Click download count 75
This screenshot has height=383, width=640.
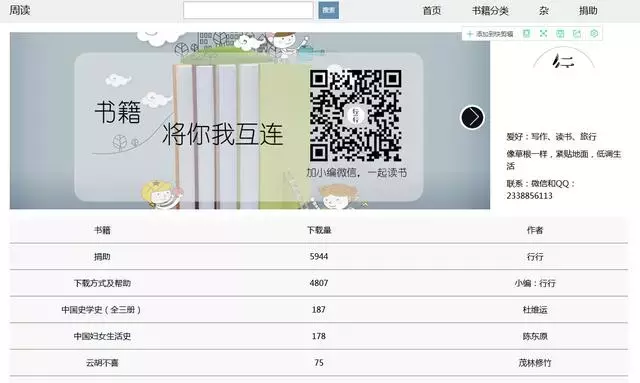pyautogui.click(x=319, y=363)
